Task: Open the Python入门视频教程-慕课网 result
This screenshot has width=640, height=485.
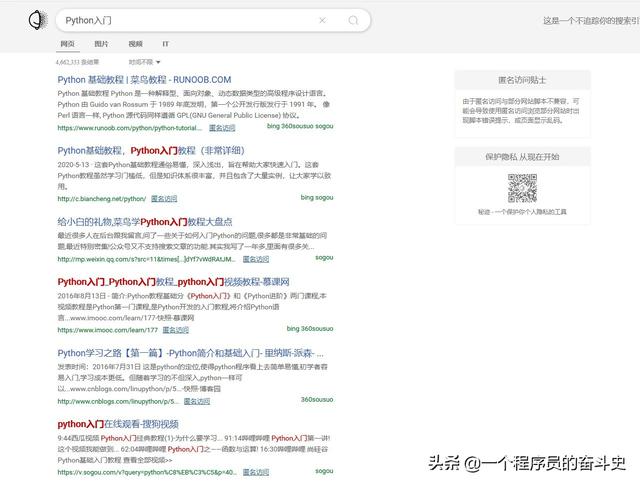Action: (173, 282)
